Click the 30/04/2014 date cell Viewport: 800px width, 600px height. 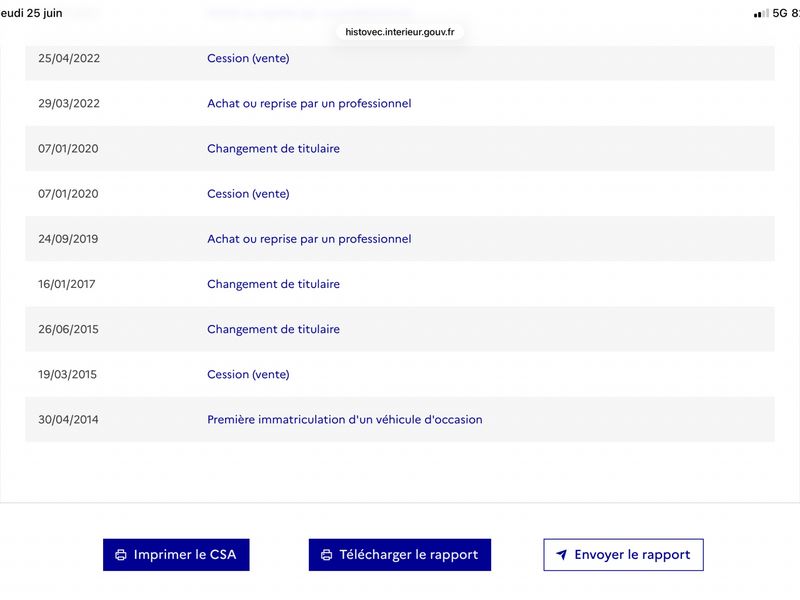coord(68,419)
